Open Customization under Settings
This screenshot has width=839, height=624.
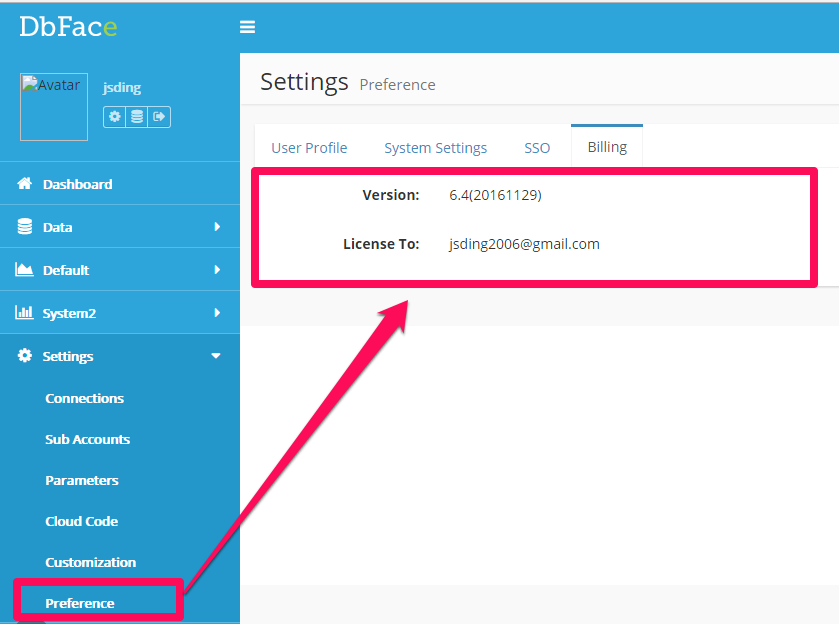tap(91, 562)
